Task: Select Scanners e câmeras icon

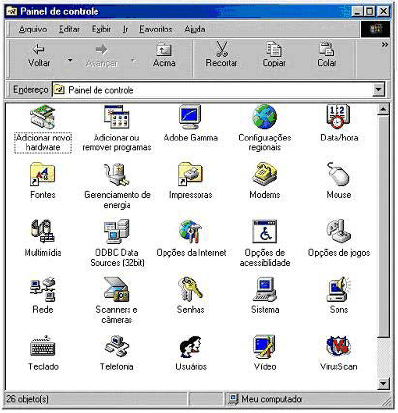Action: pyautogui.click(x=117, y=289)
